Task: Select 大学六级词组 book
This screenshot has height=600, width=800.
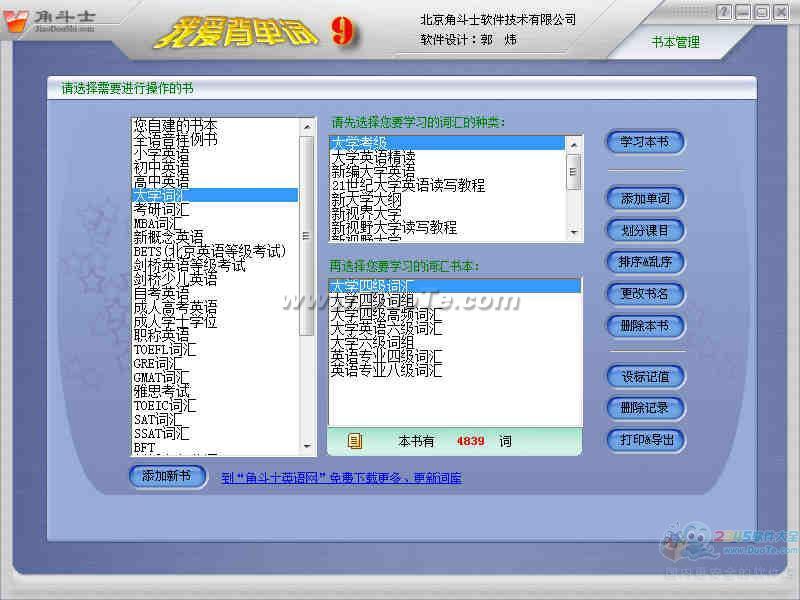Action: [455, 342]
